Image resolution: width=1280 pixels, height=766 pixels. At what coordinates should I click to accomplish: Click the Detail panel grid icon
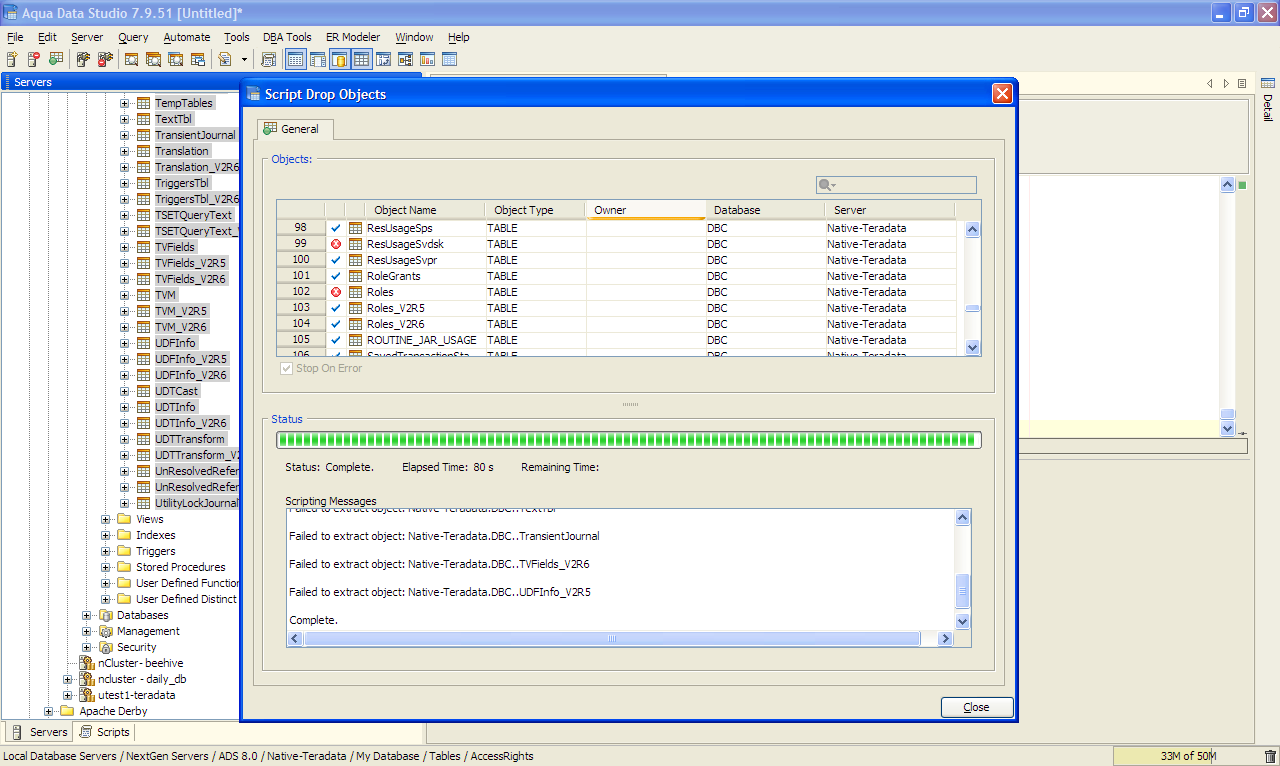(1268, 83)
